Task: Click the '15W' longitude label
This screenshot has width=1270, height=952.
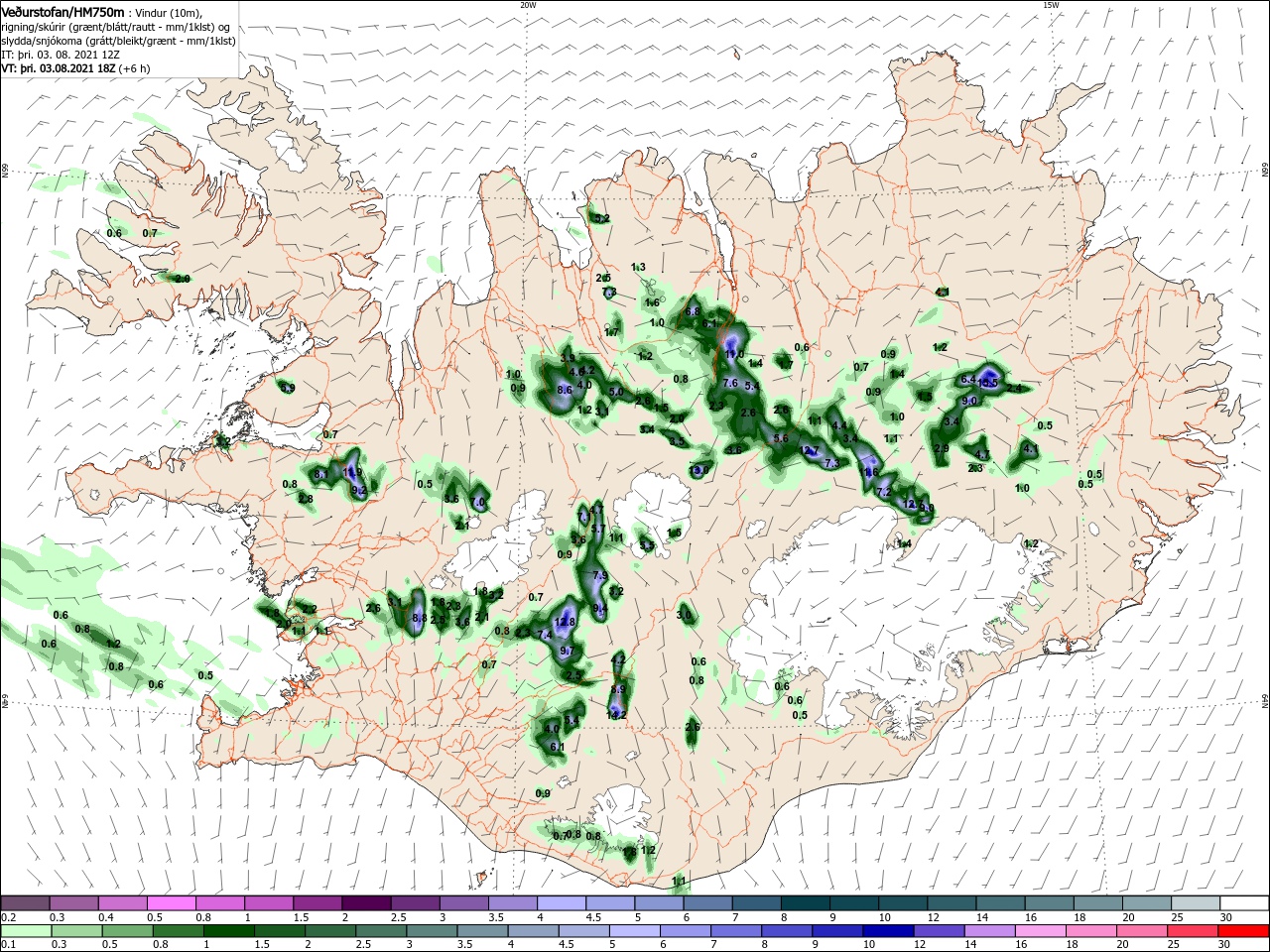Action: coord(1051,4)
